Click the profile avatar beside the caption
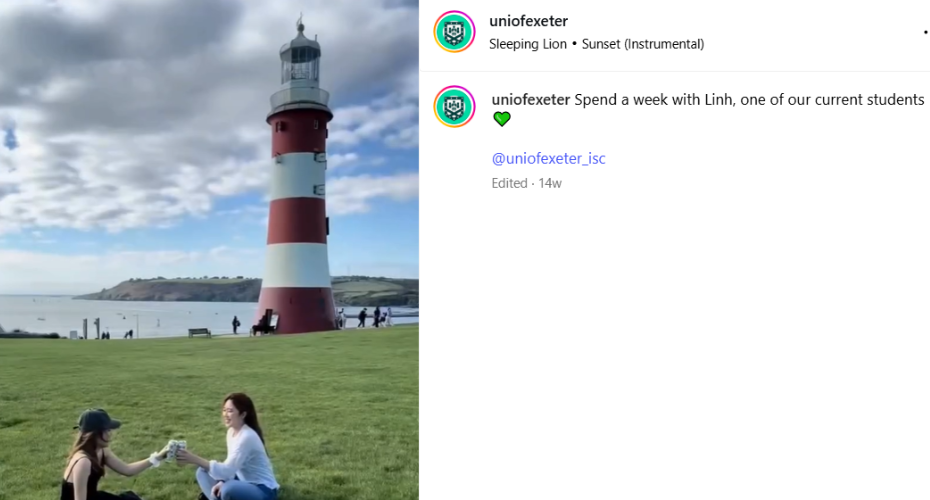930x500 pixels. pyautogui.click(x=454, y=107)
